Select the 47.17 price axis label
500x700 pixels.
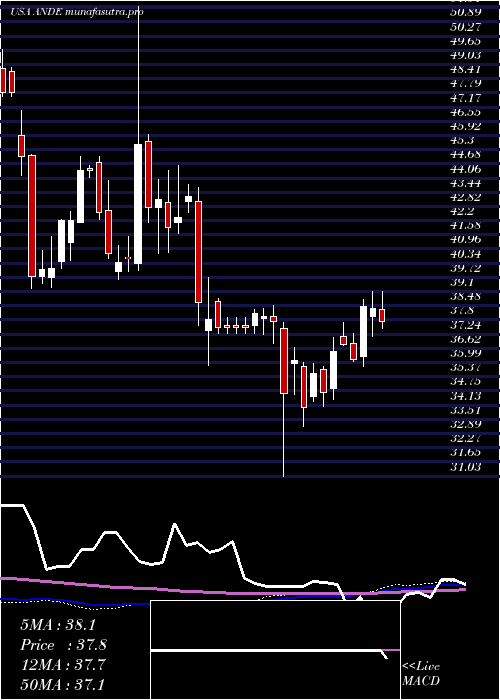tap(465, 98)
